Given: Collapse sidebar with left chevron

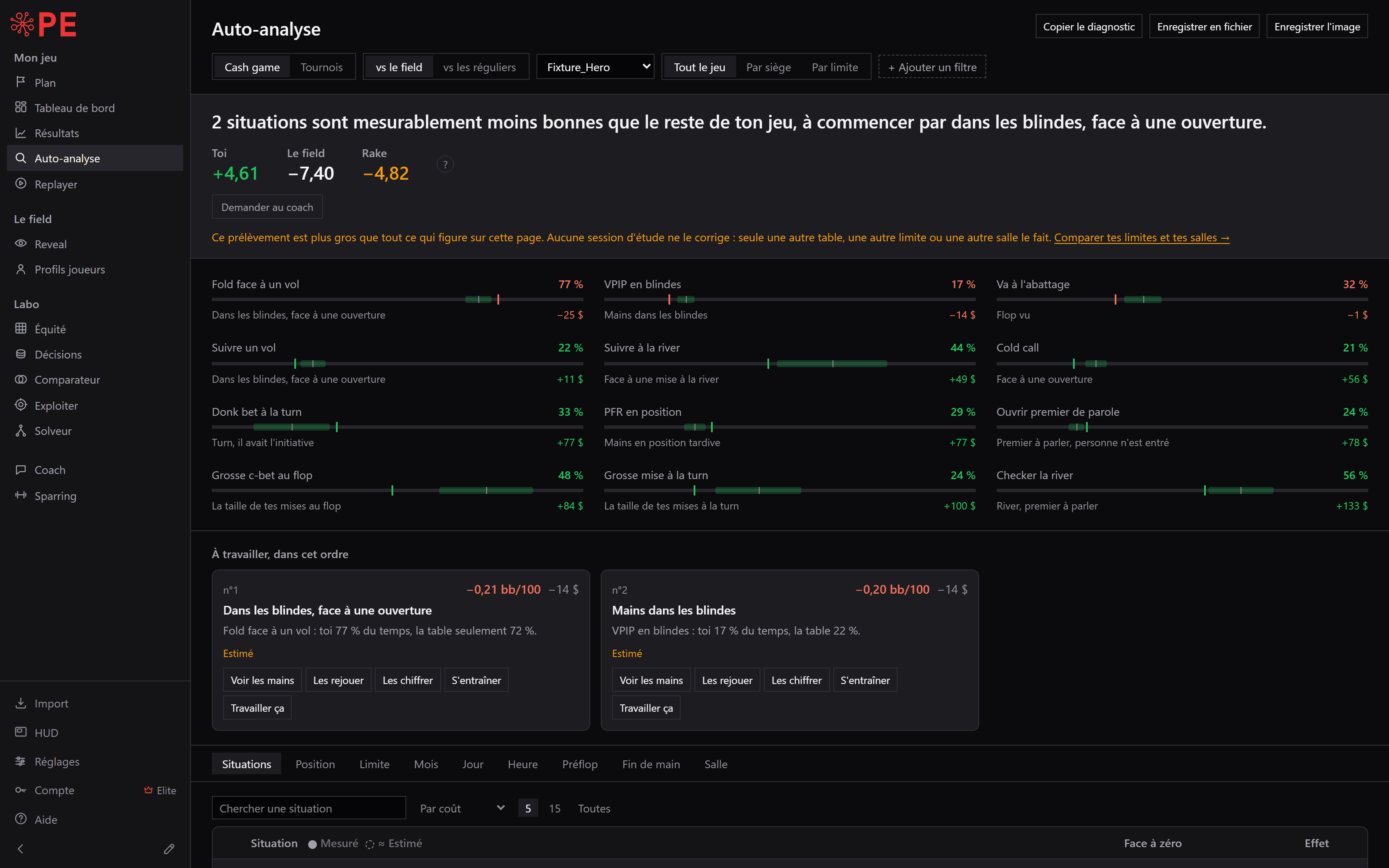Looking at the screenshot, I should click(21, 848).
